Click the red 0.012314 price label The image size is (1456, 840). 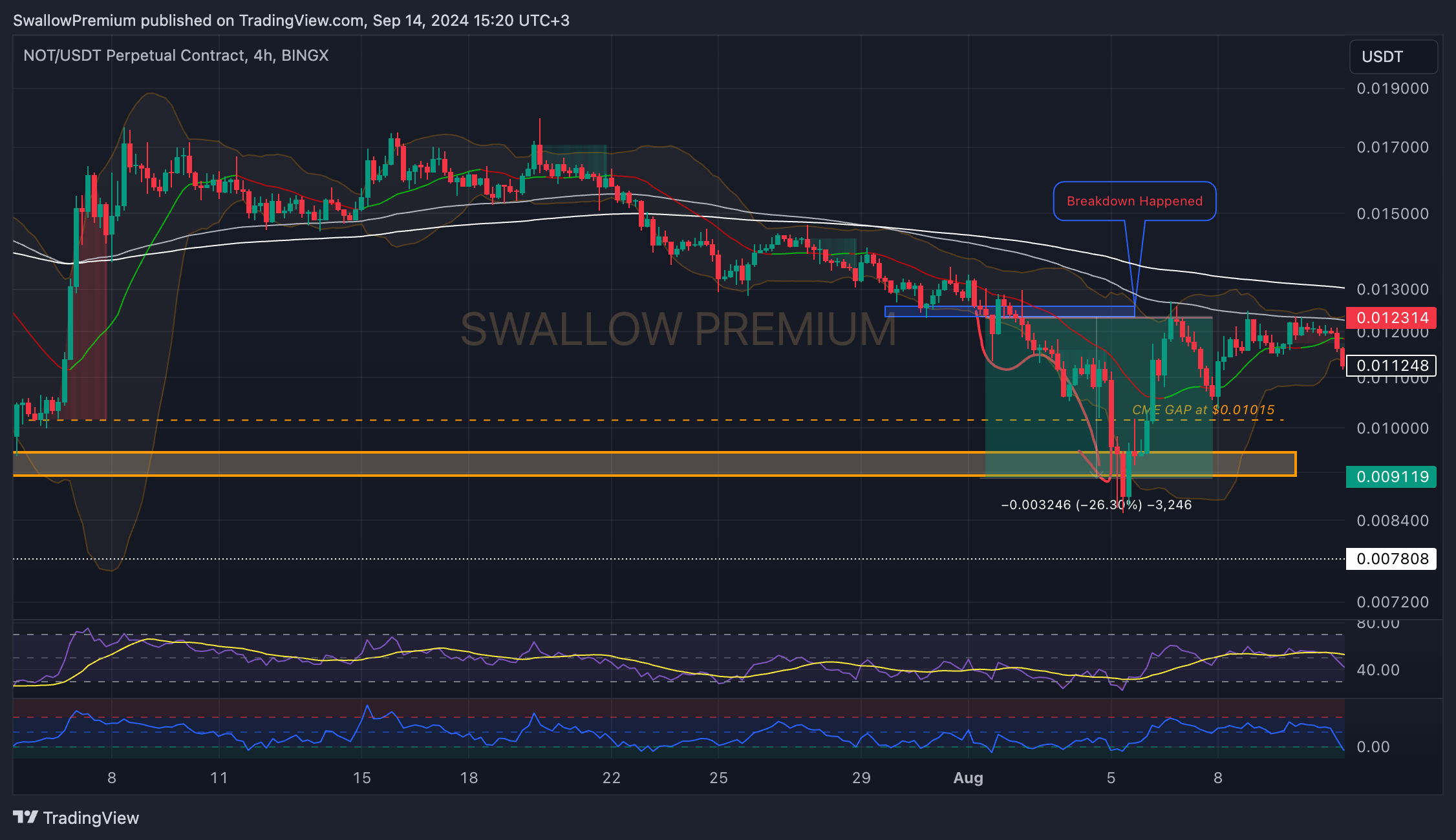(x=1391, y=317)
